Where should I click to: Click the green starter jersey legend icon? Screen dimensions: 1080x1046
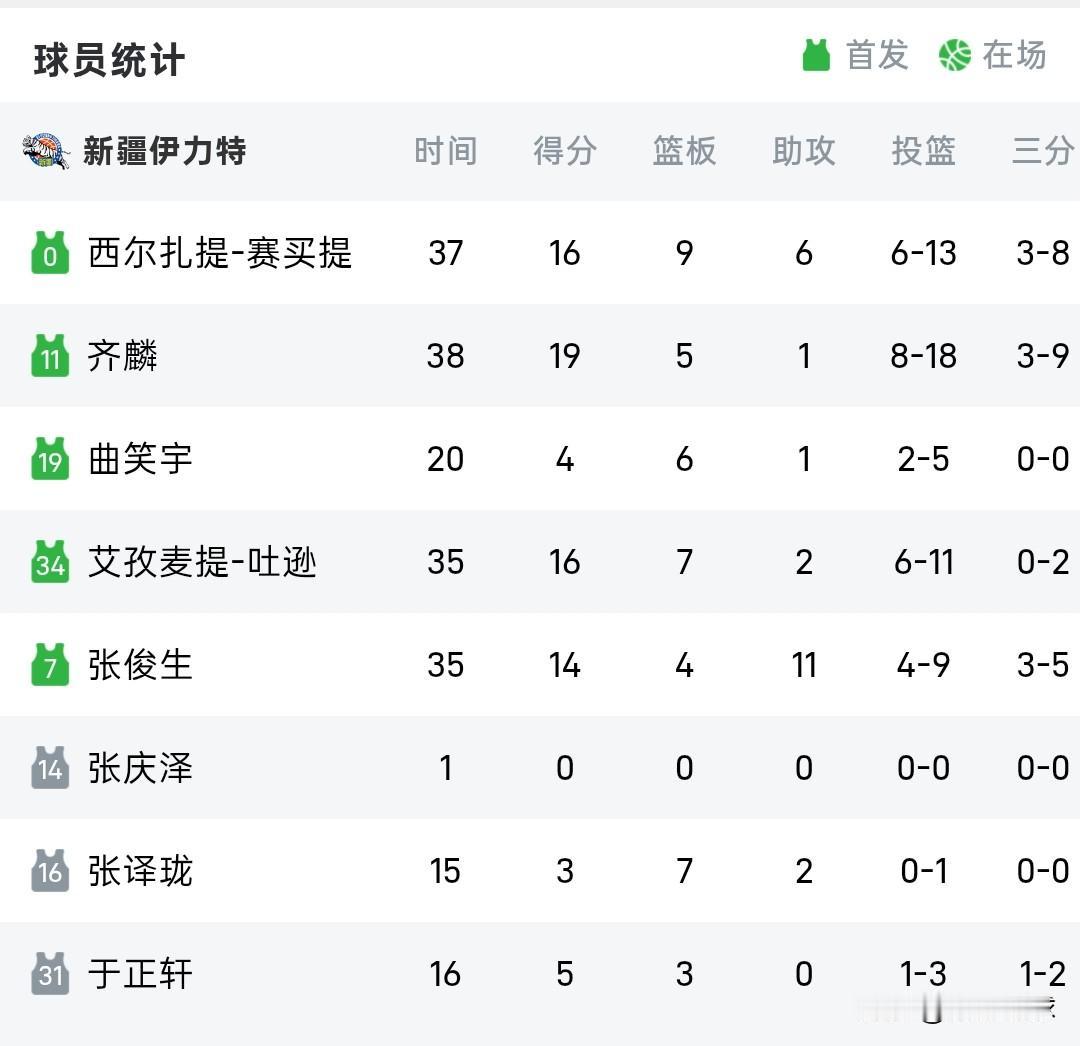tap(816, 55)
